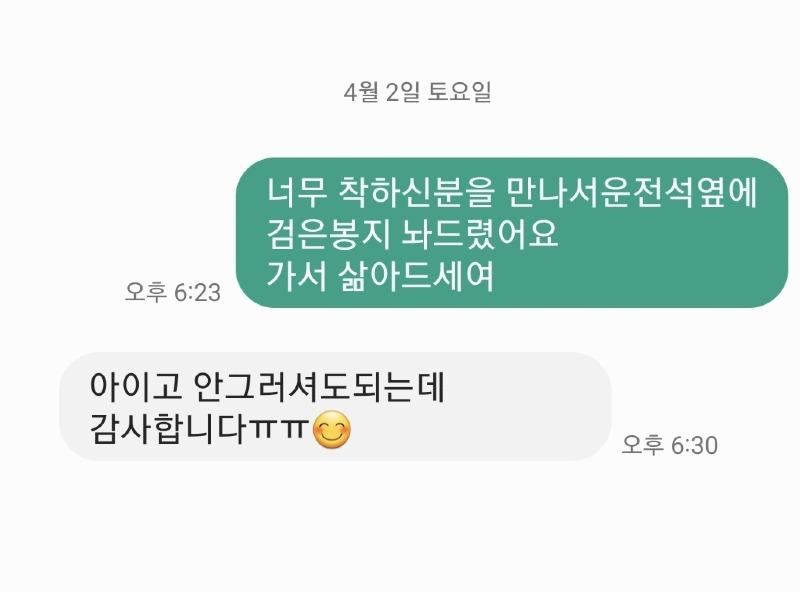Tap the 오후 6:30 timestamp

(x=669, y=445)
